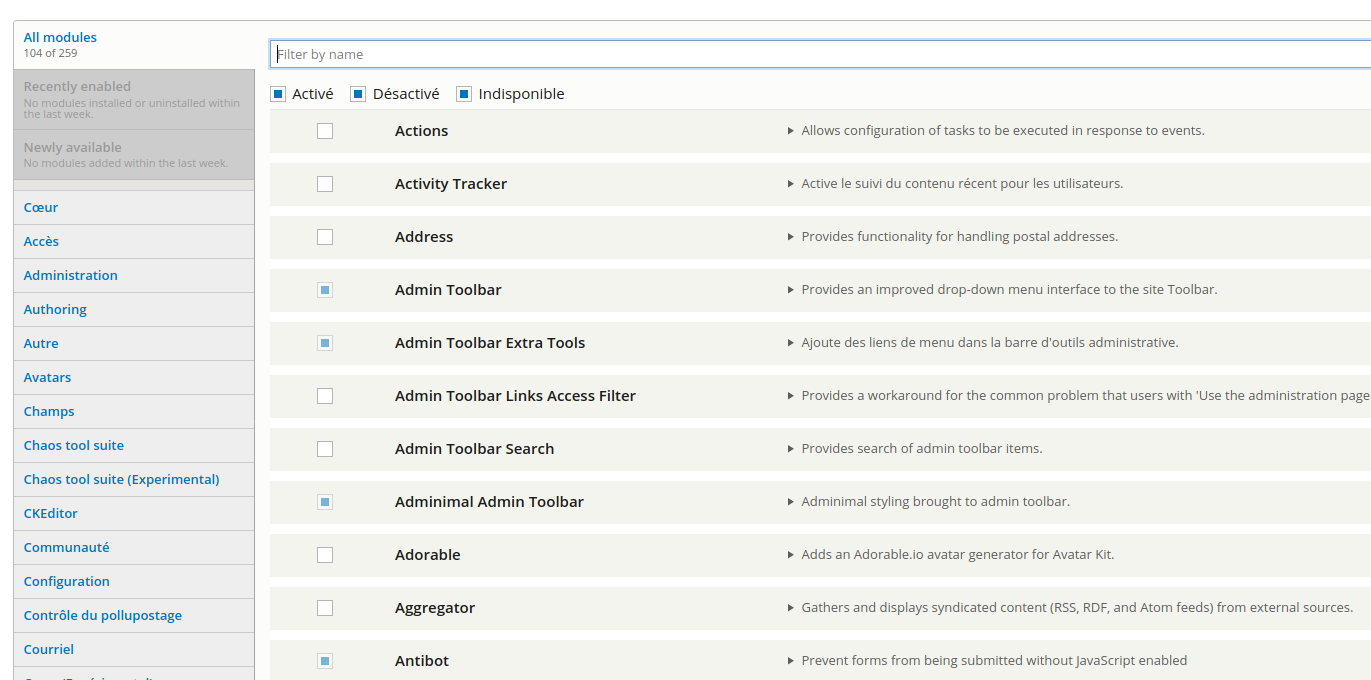Expand the Admin Toolbar description arrow
The width and height of the screenshot is (1371, 680).
point(791,290)
